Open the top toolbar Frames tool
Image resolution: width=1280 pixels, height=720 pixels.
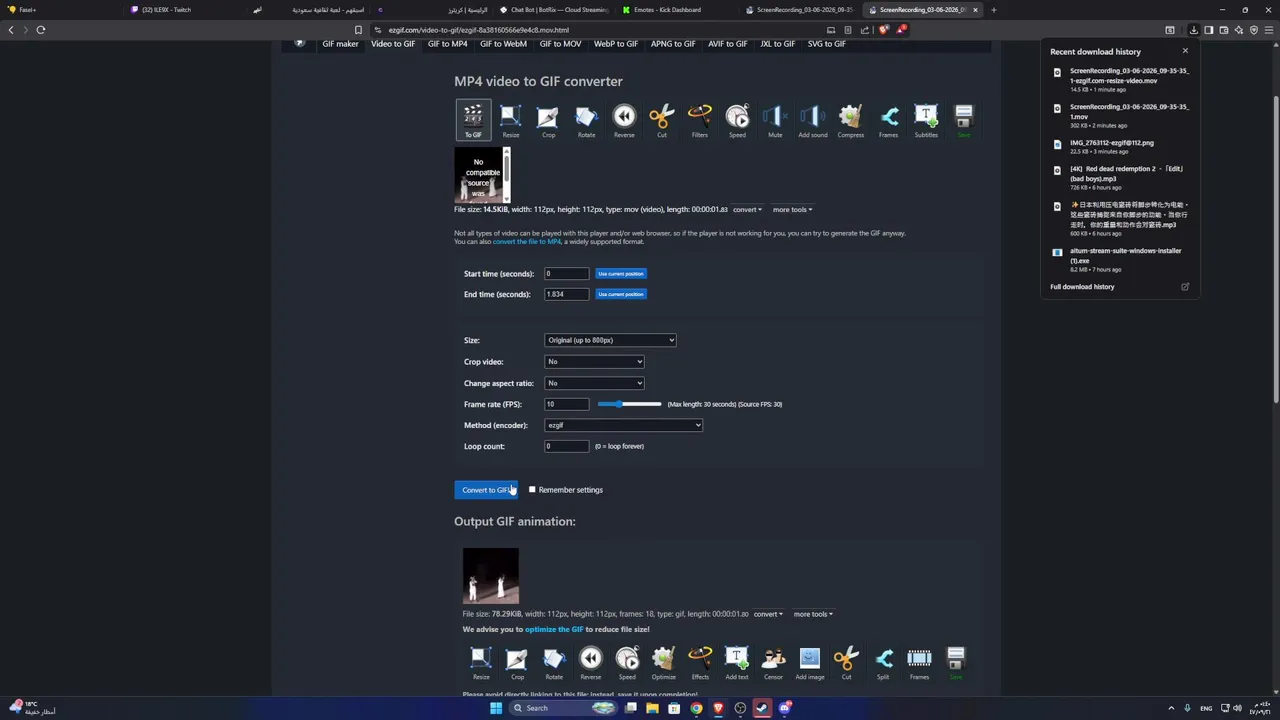(888, 120)
